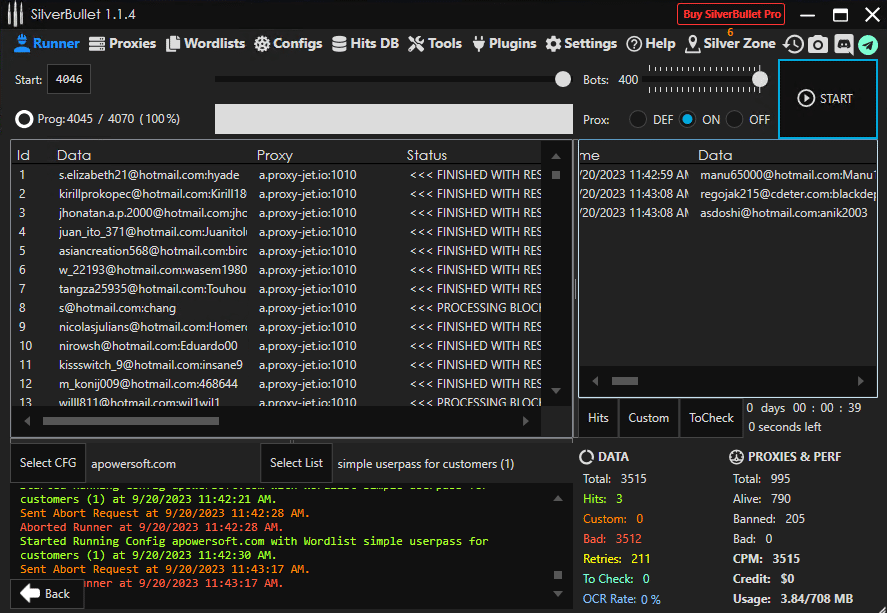
Task: Select the ON proxy radio button
Action: (x=687, y=119)
